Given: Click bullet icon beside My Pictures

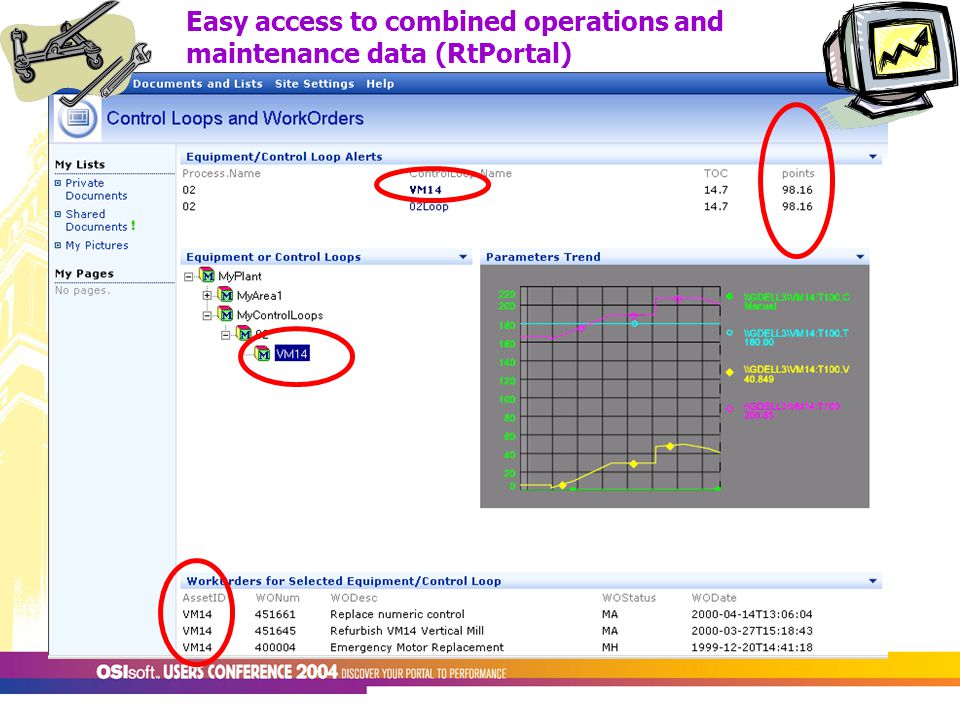Looking at the screenshot, I should [58, 246].
